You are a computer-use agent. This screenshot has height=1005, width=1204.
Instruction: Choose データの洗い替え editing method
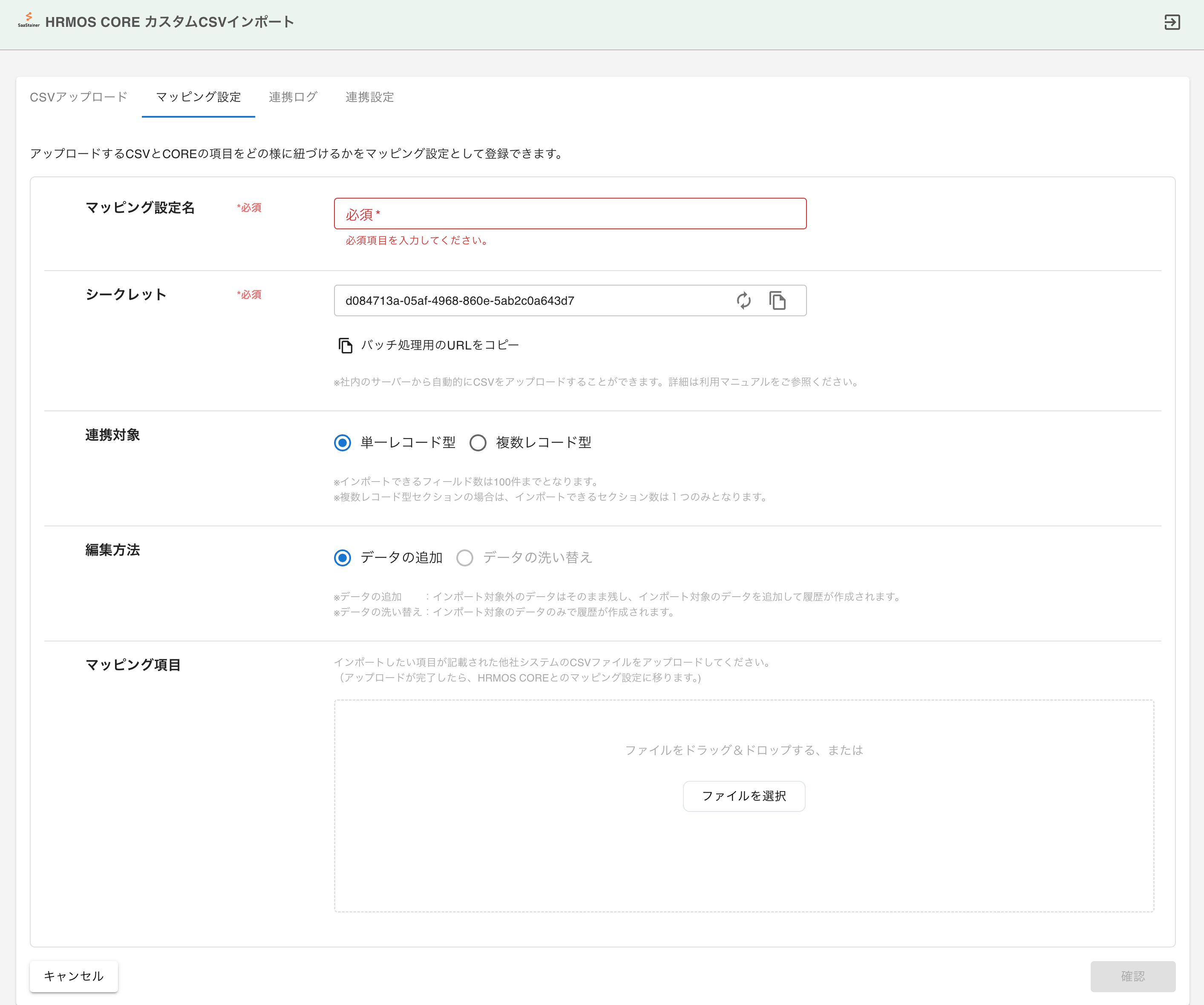(x=464, y=557)
